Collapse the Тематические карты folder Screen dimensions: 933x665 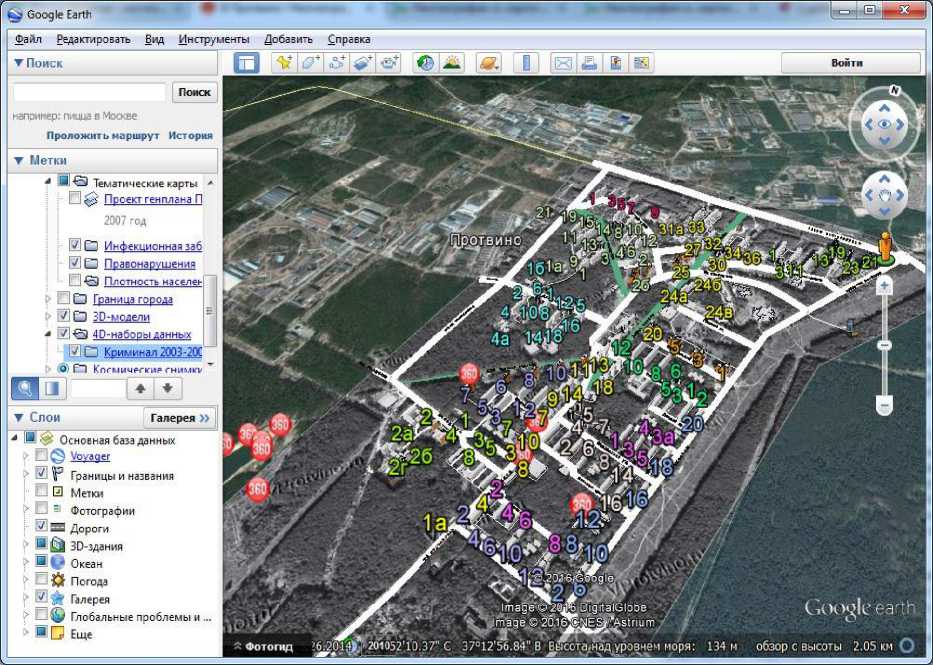48,182
